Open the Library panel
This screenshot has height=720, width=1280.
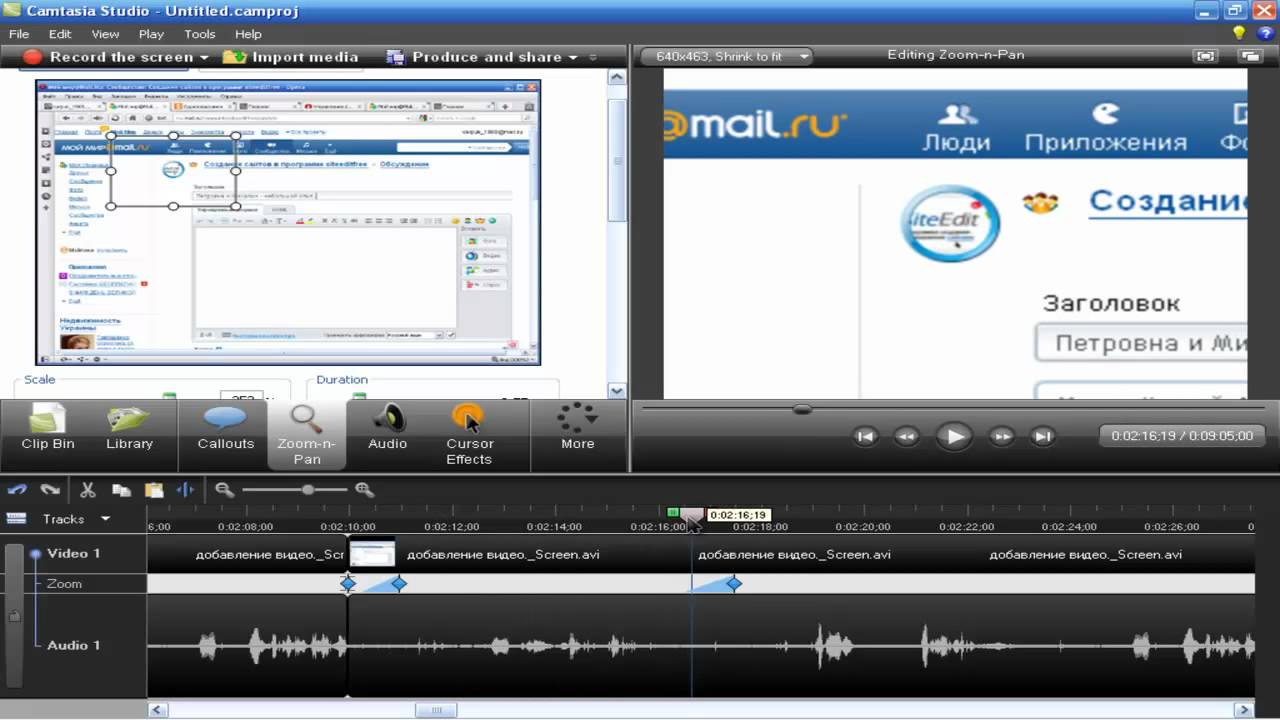[130, 427]
